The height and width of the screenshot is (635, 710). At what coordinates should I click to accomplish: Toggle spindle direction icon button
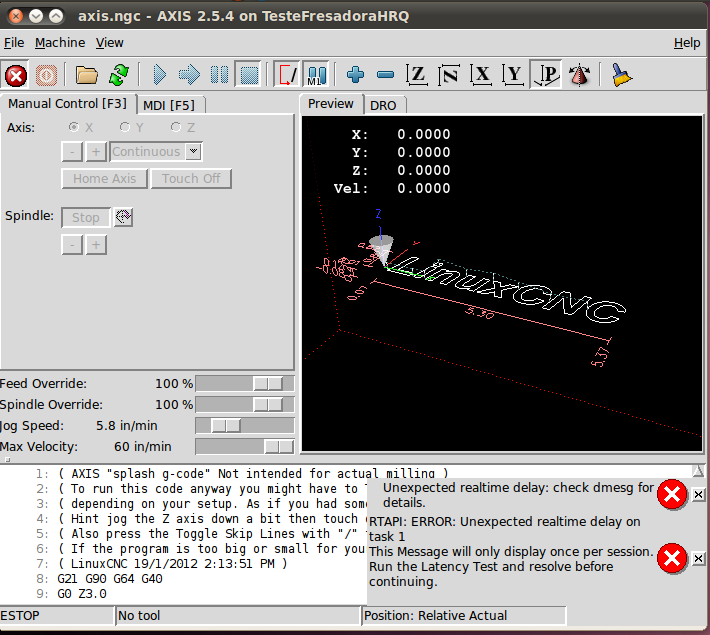click(x=123, y=217)
